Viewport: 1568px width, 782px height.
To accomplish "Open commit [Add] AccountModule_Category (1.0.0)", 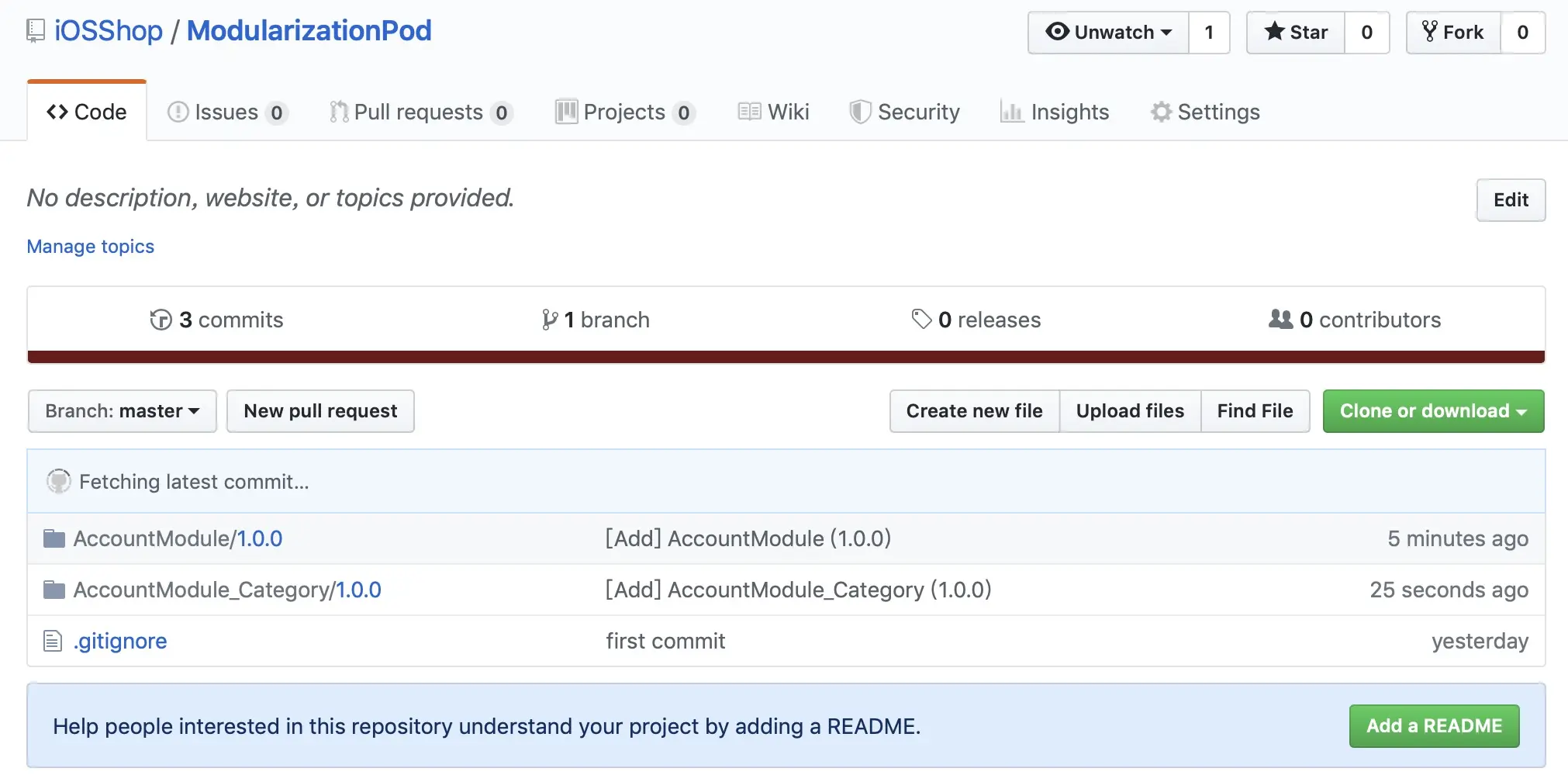I will point(799,590).
